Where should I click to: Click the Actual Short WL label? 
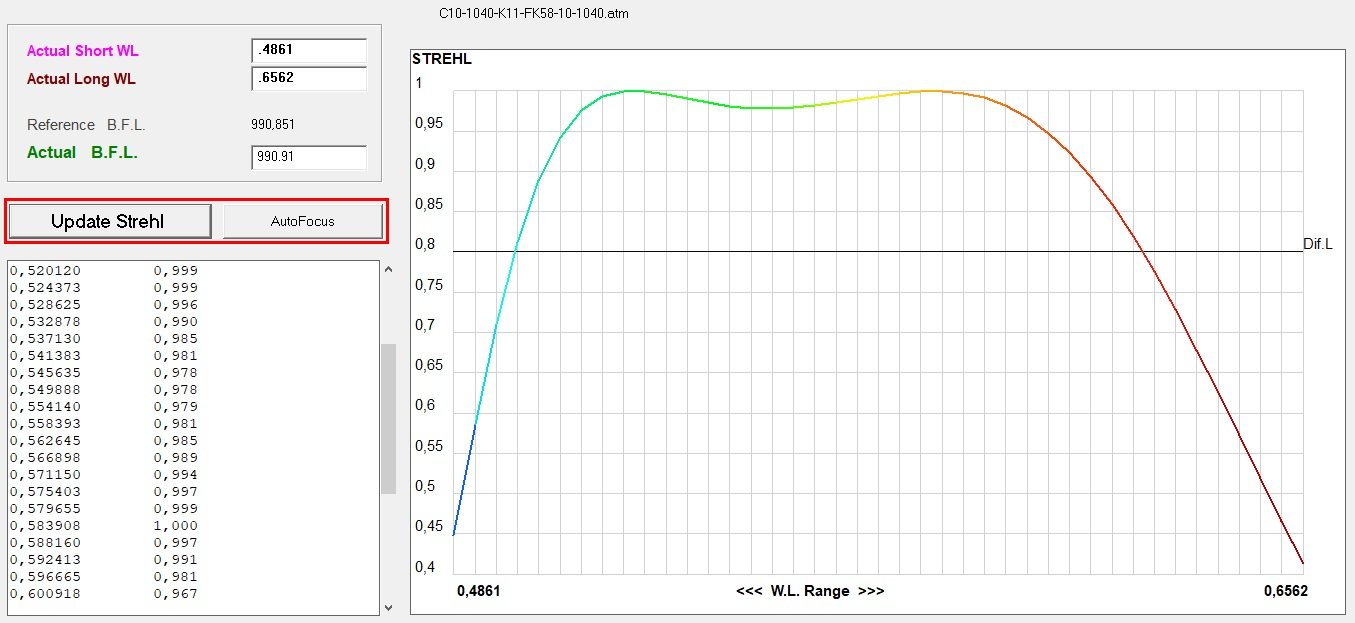[83, 50]
